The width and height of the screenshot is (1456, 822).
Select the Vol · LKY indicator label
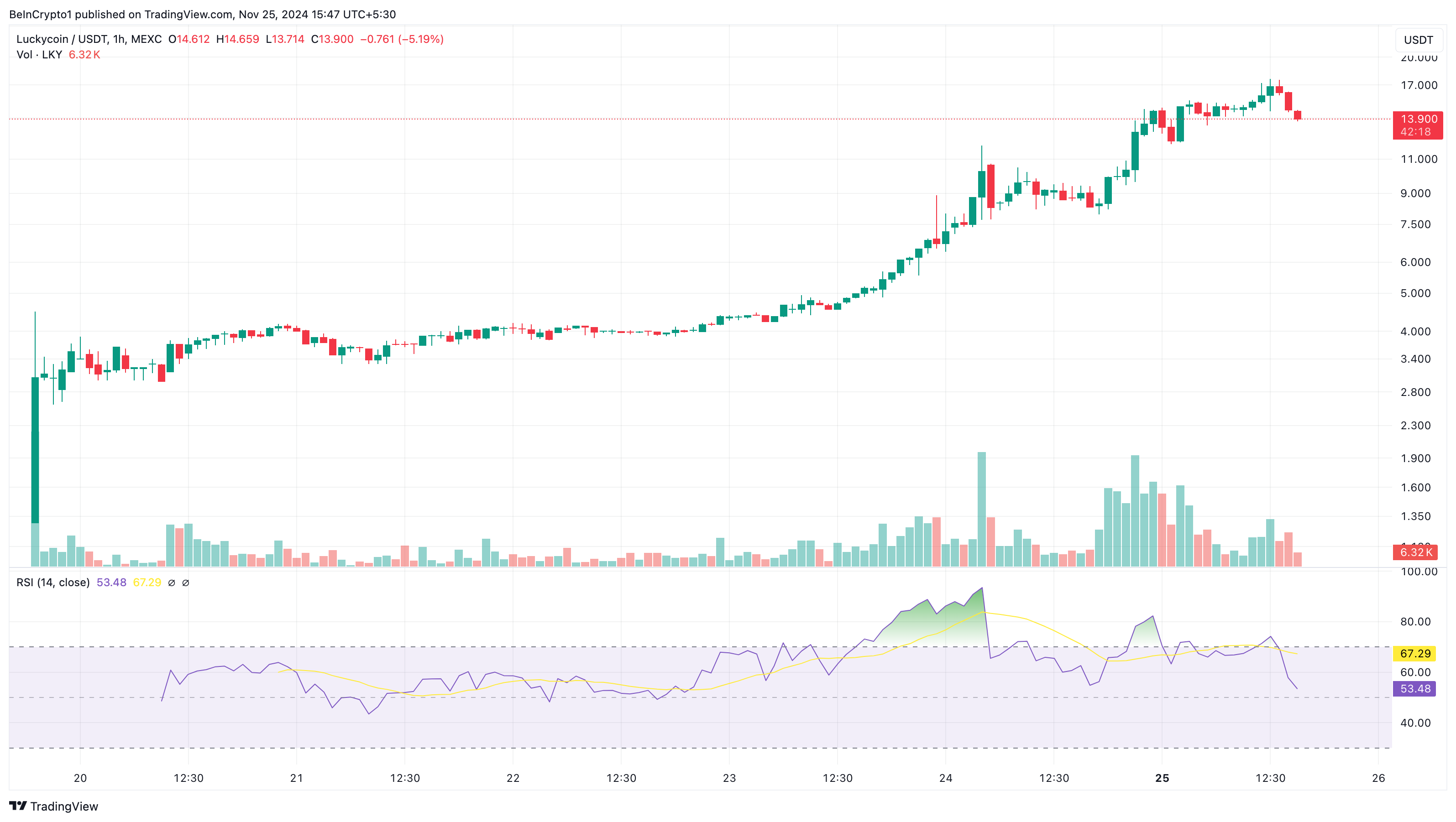tap(39, 55)
